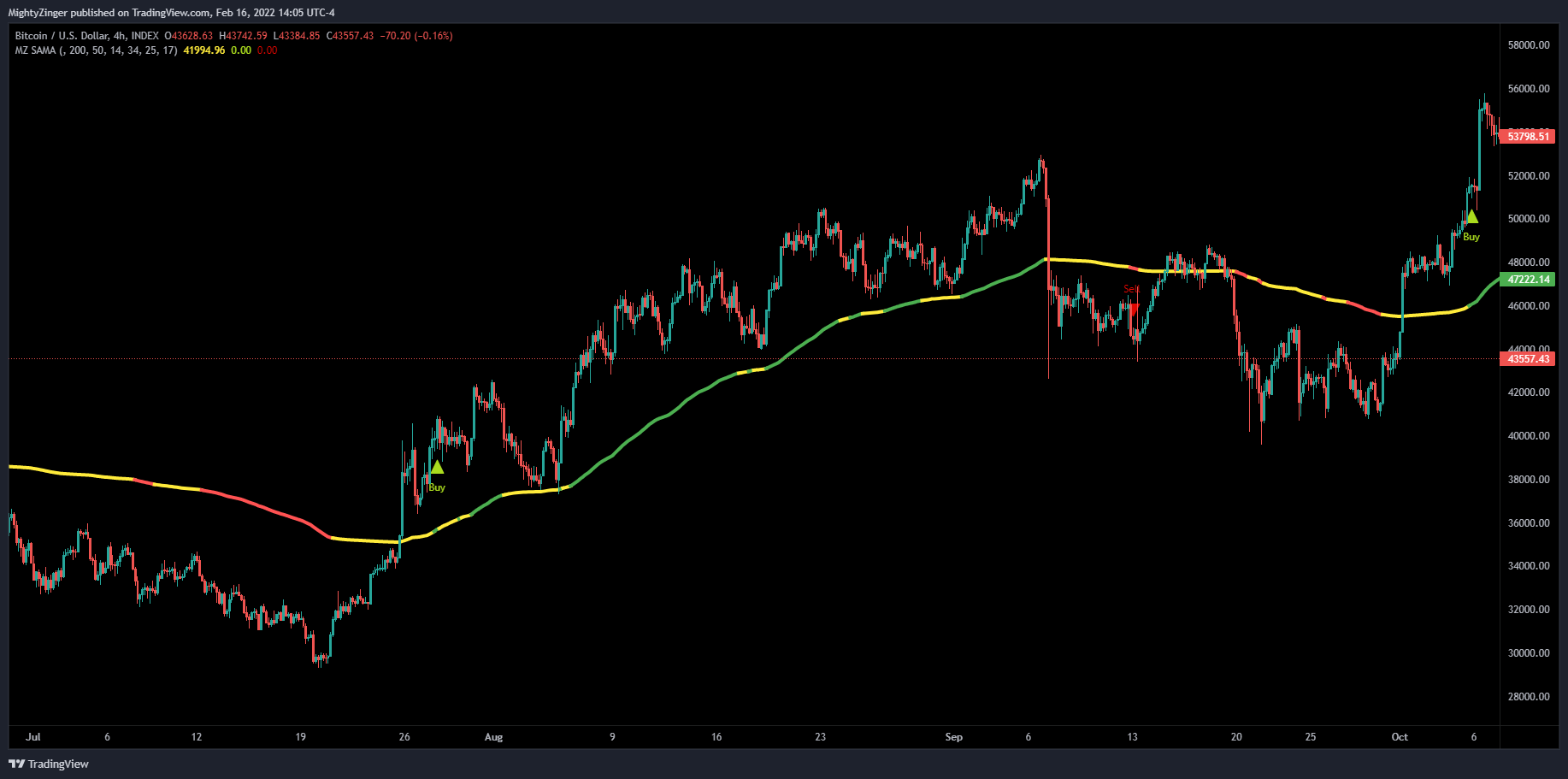The width and height of the screenshot is (1568, 779).
Task: Click the 42000.00 price axis label
Action: [1528, 392]
